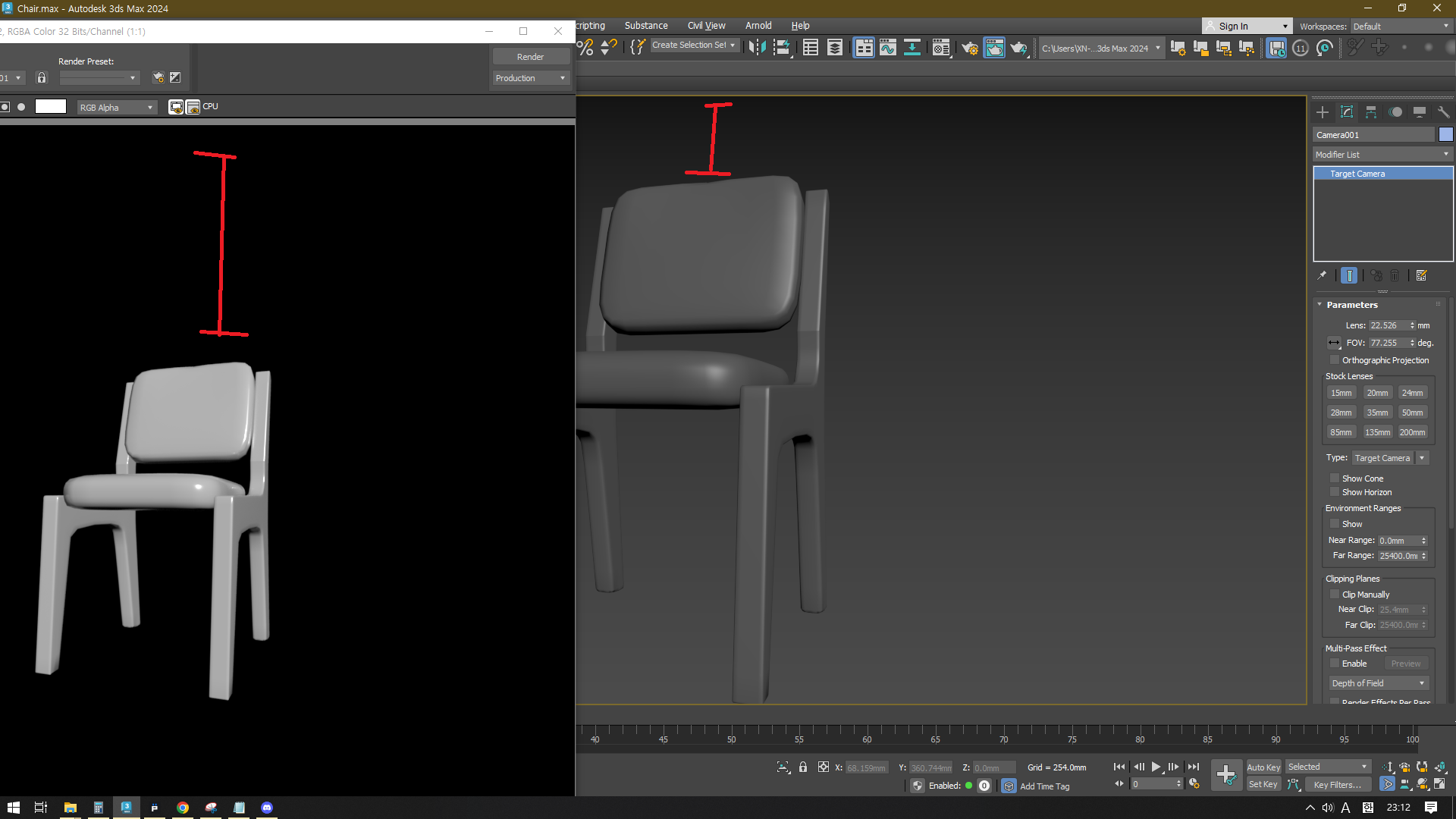Image resolution: width=1456 pixels, height=819 pixels.
Task: Open Time Configuration icon
Action: 1194,784
